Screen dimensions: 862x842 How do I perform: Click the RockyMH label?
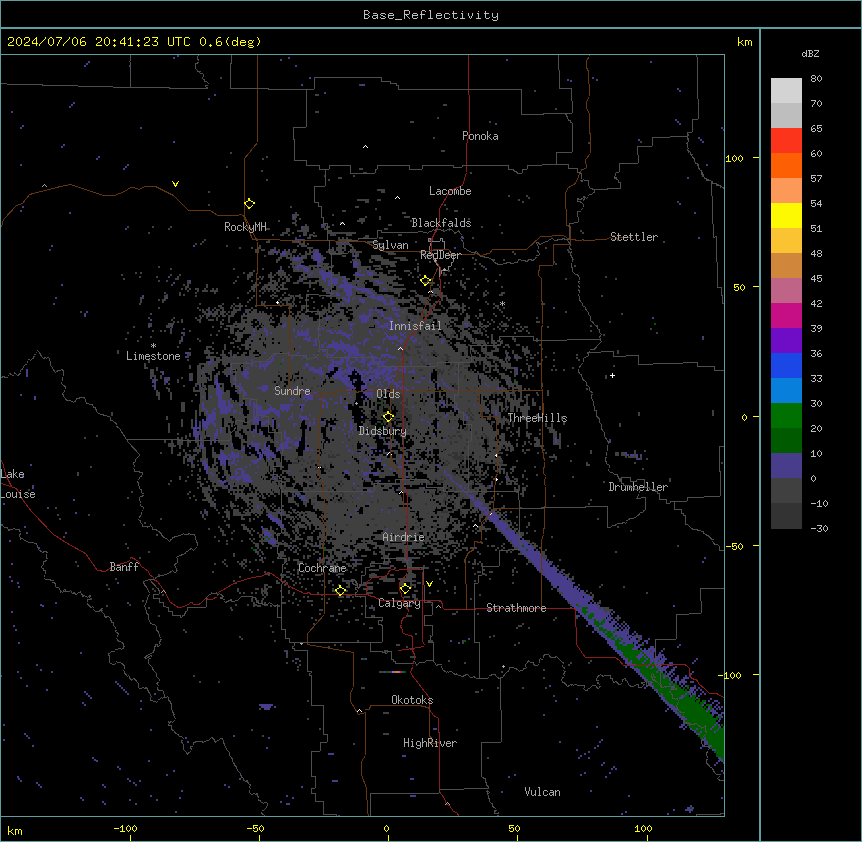(x=245, y=227)
